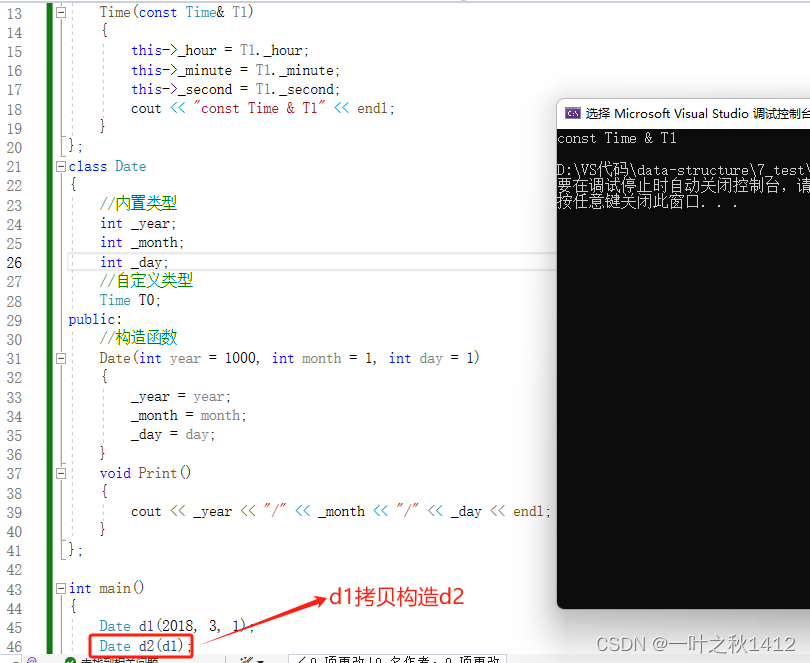Click the "const Time & T1" string literal in the editor
Screen dimensions: 810x663
pyautogui.click(x=260, y=108)
